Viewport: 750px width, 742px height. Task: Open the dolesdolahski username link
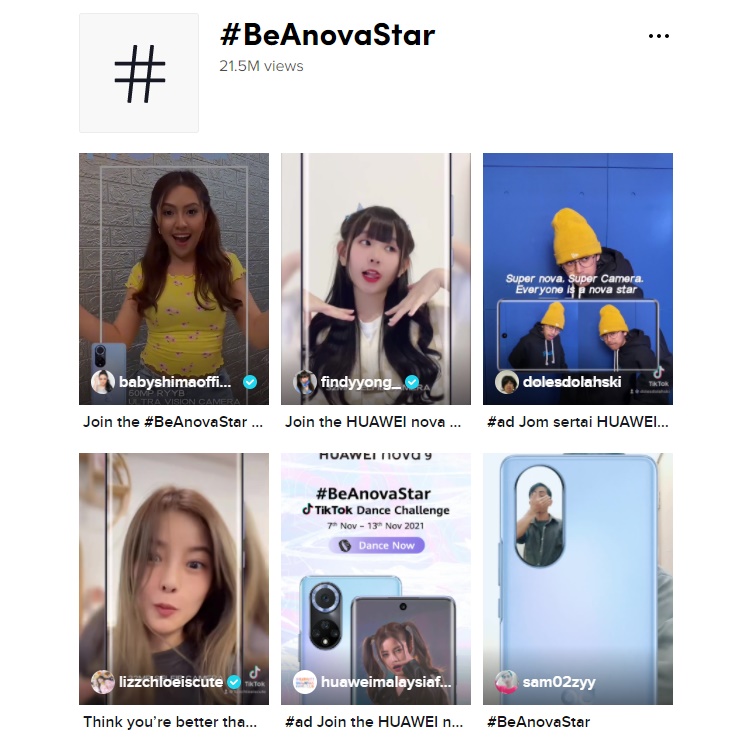click(x=572, y=382)
